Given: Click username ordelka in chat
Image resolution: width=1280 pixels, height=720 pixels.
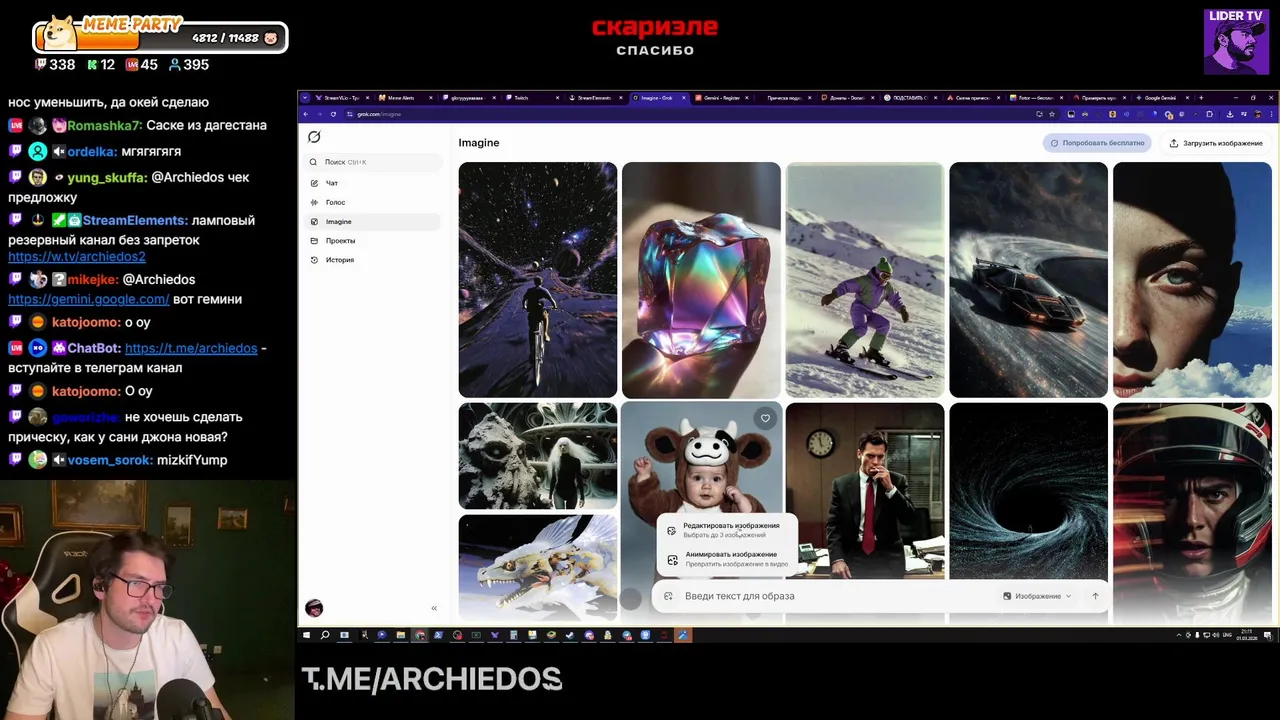Looking at the screenshot, I should pyautogui.click(x=94, y=151).
